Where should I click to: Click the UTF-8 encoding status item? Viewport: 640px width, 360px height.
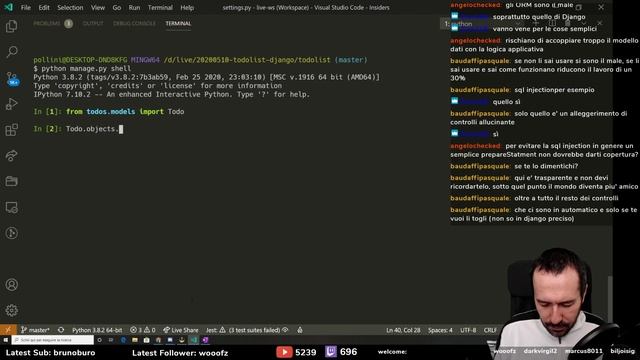pyautogui.click(x=468, y=330)
